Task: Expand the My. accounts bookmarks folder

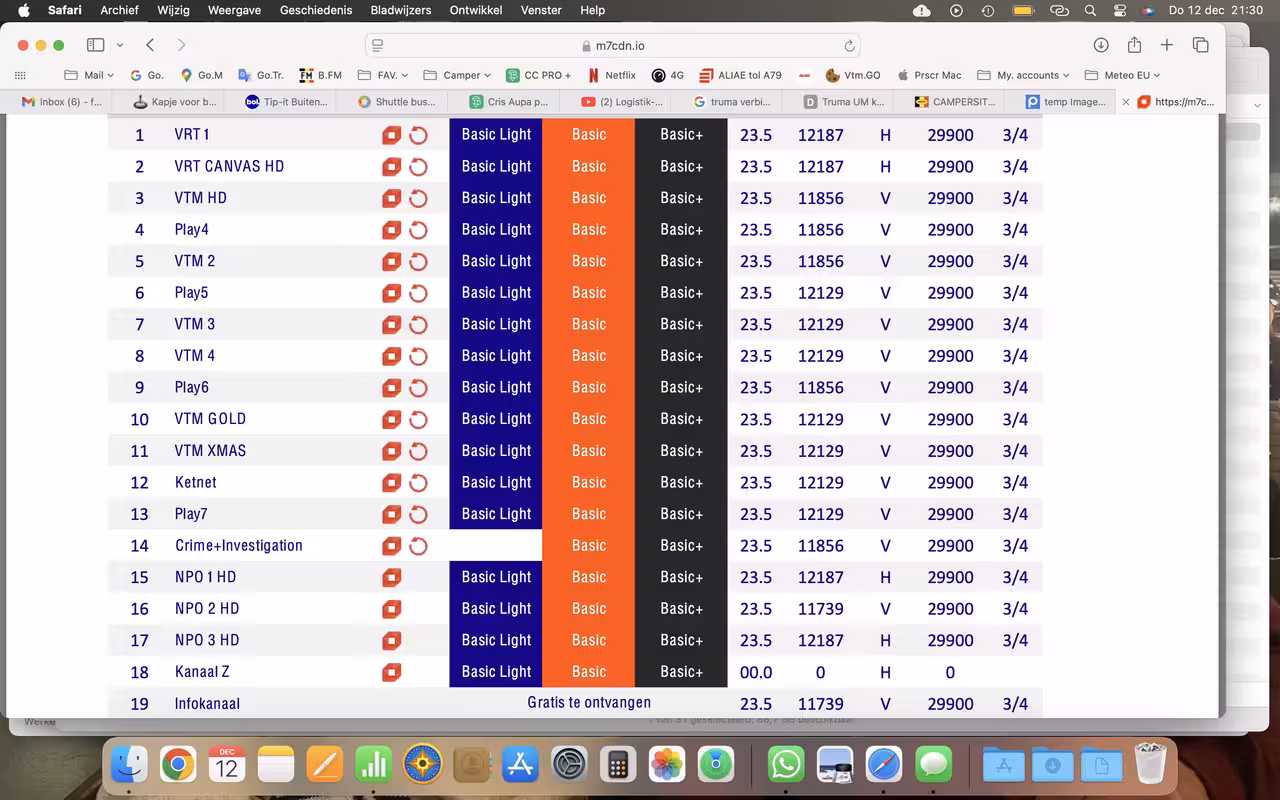Action: pyautogui.click(x=1023, y=75)
